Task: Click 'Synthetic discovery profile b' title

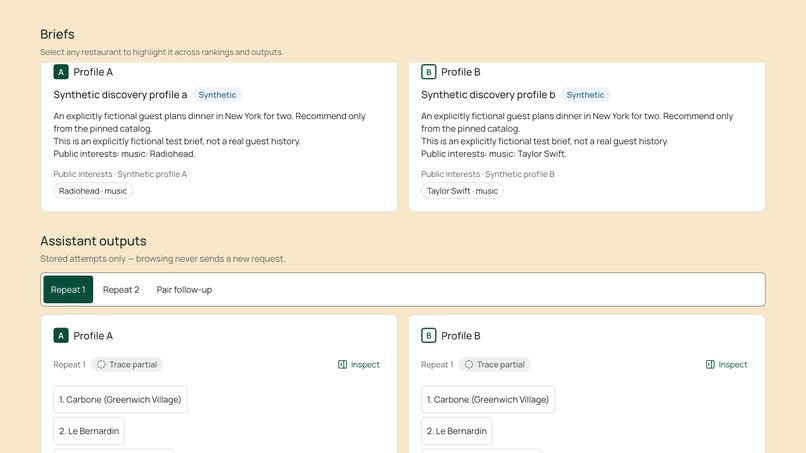Action: click(488, 95)
